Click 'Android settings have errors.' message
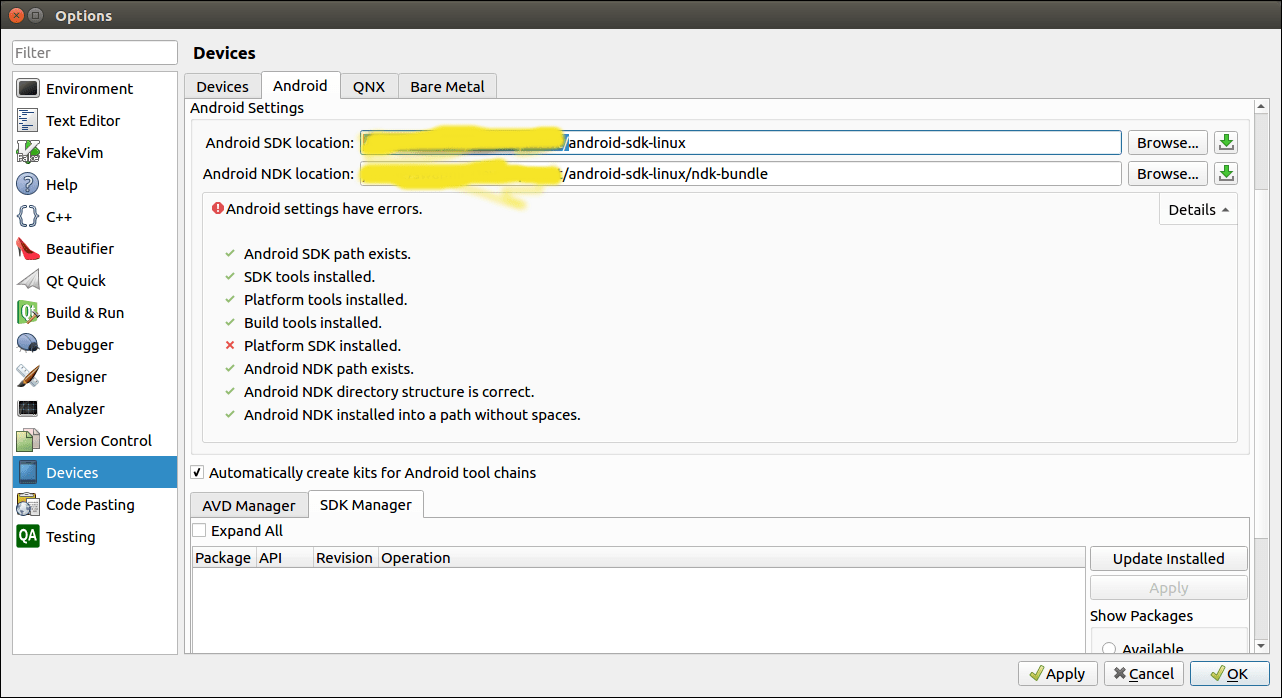Viewport: 1282px width, 698px height. coord(324,209)
